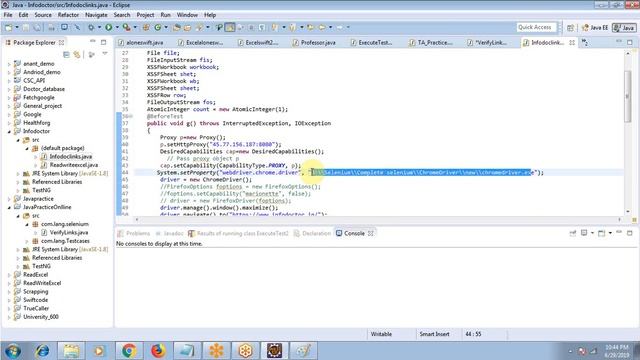Open Chrome from the taskbar
640x360 pixels.
129,351
